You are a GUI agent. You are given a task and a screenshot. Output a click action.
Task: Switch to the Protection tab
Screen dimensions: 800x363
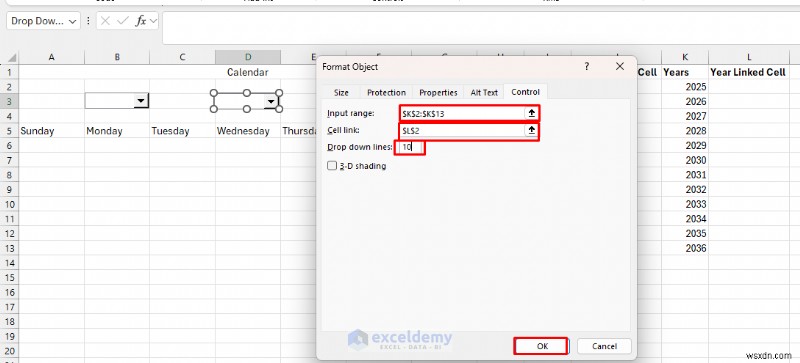pyautogui.click(x=386, y=92)
